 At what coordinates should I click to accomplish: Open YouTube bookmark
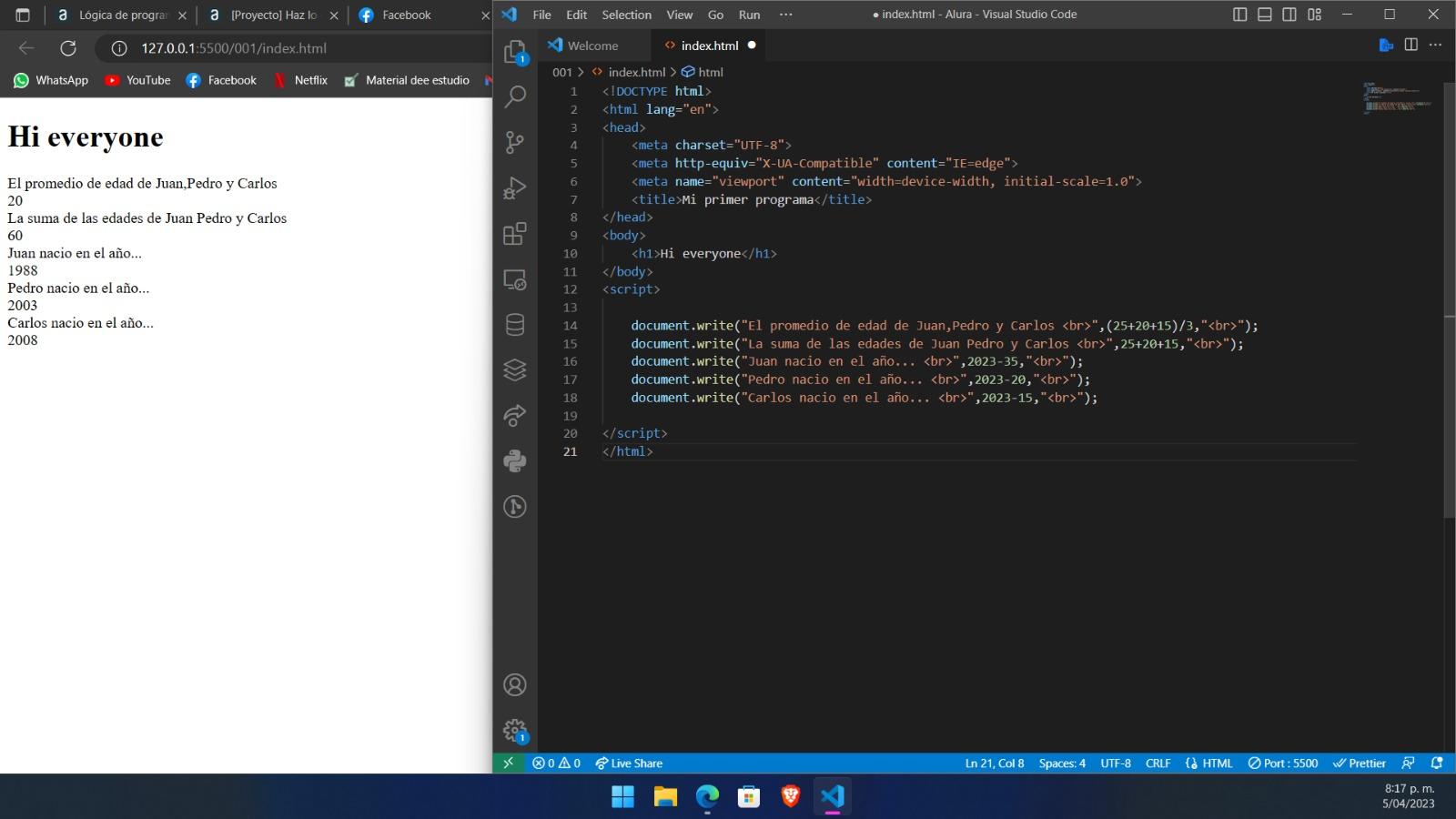click(x=137, y=80)
